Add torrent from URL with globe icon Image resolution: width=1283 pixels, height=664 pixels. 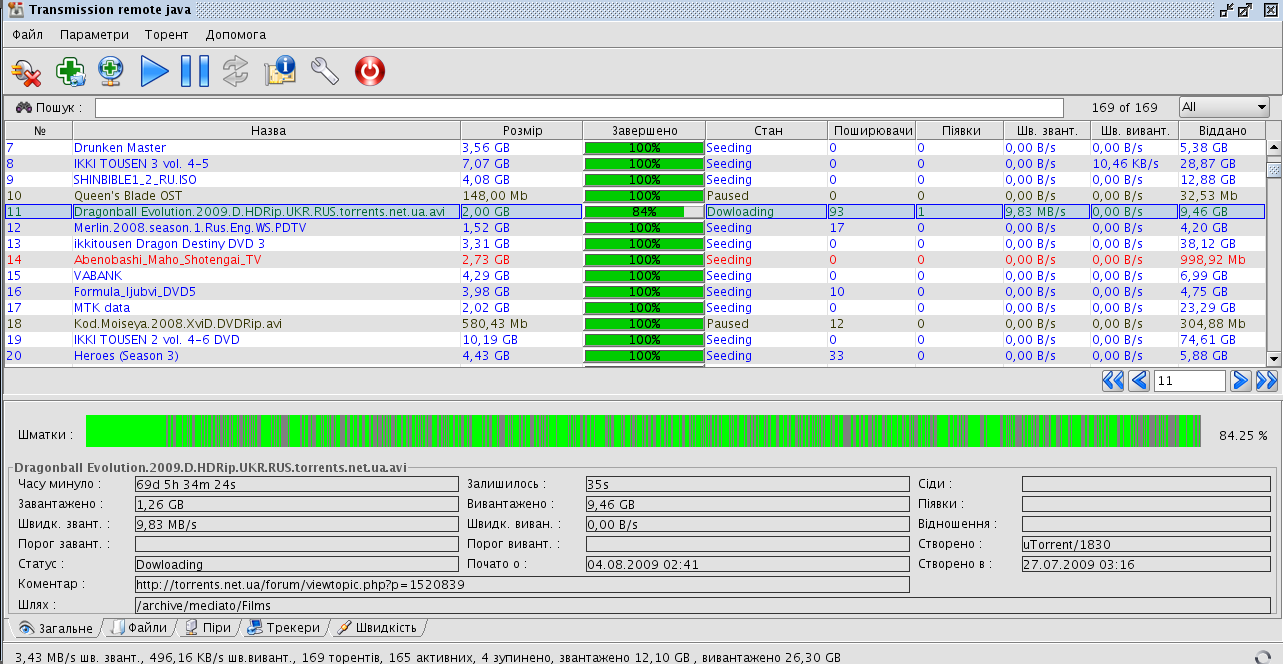(110, 71)
